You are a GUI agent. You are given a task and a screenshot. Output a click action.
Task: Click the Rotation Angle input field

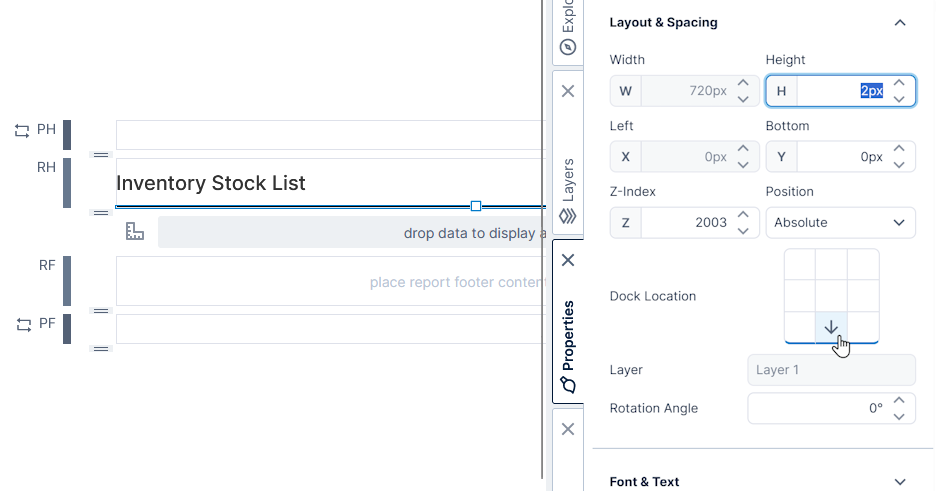coord(820,408)
